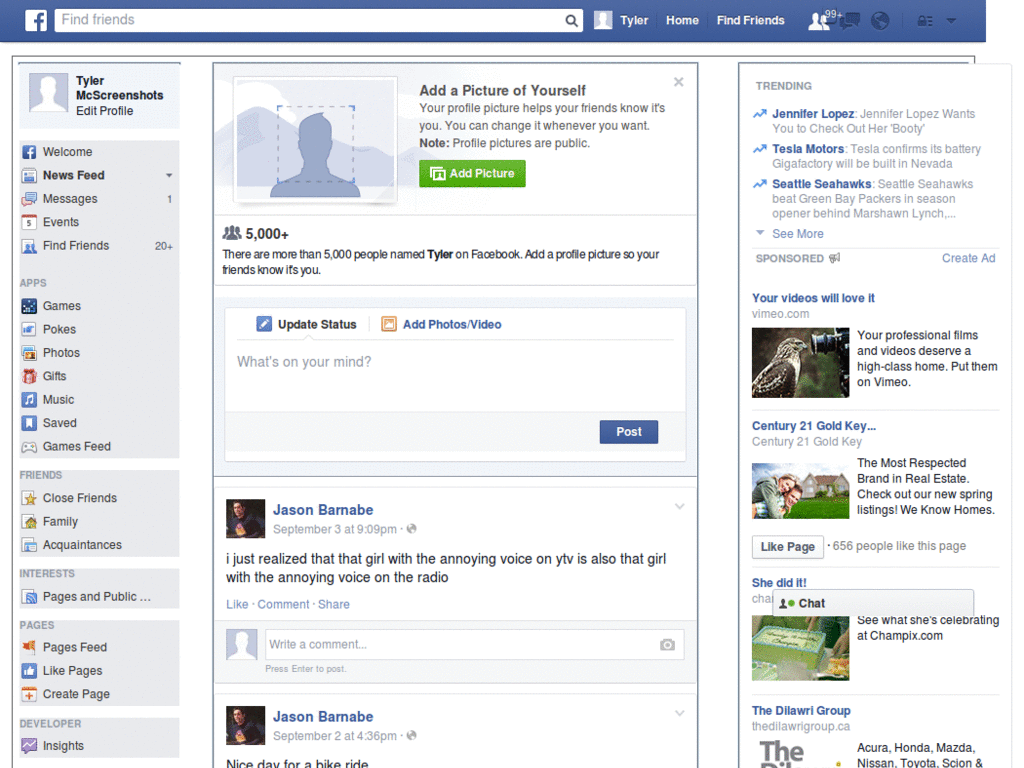Share the annoying voice post
1024x768 pixels.
(x=334, y=605)
